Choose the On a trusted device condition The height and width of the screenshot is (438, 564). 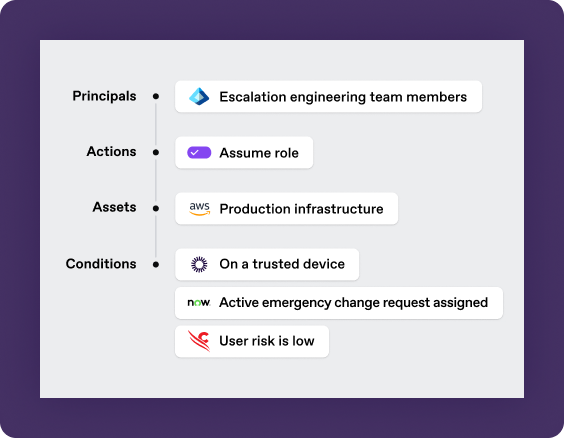pyautogui.click(x=267, y=264)
